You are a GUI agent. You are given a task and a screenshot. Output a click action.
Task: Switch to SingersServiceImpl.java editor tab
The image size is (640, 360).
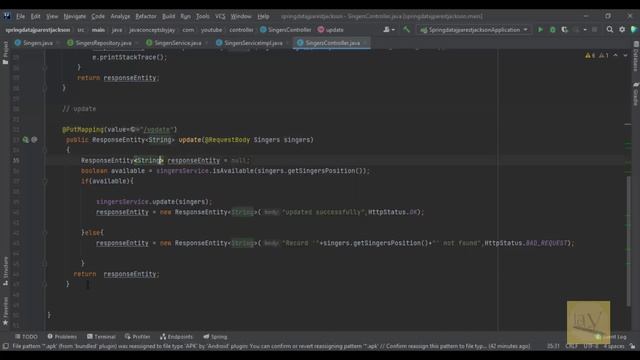point(253,43)
